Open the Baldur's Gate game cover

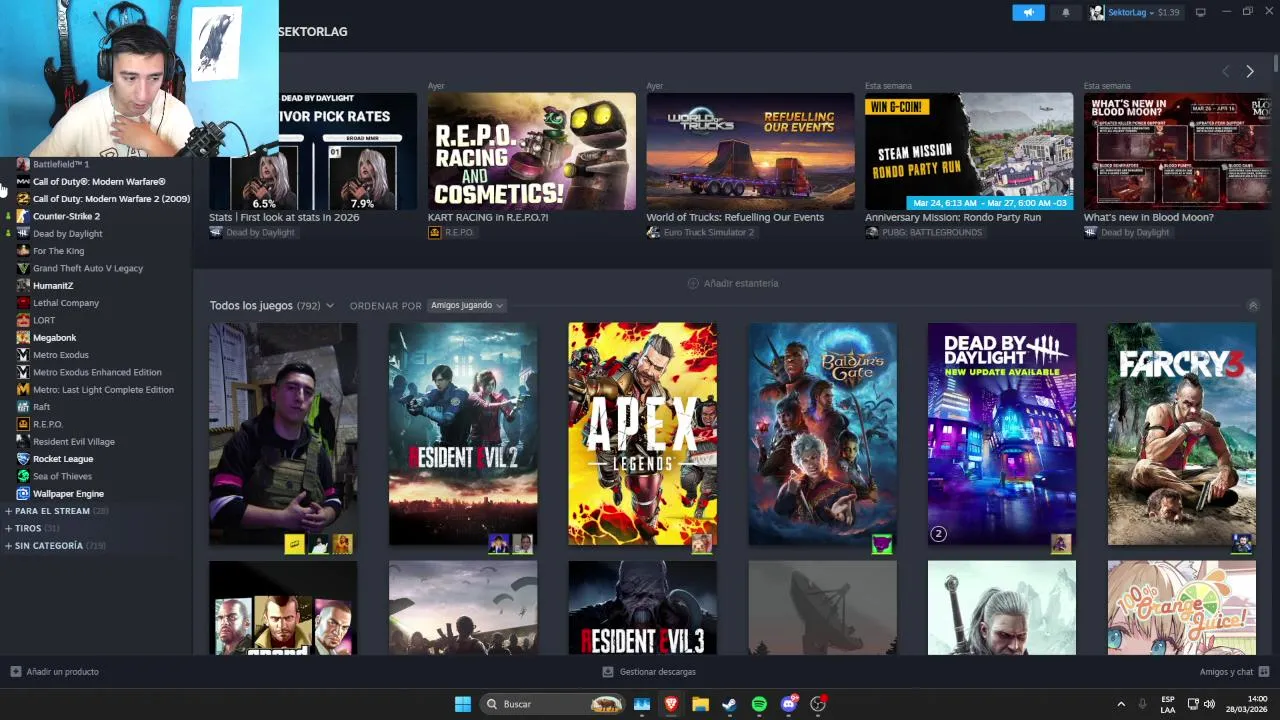coord(822,434)
